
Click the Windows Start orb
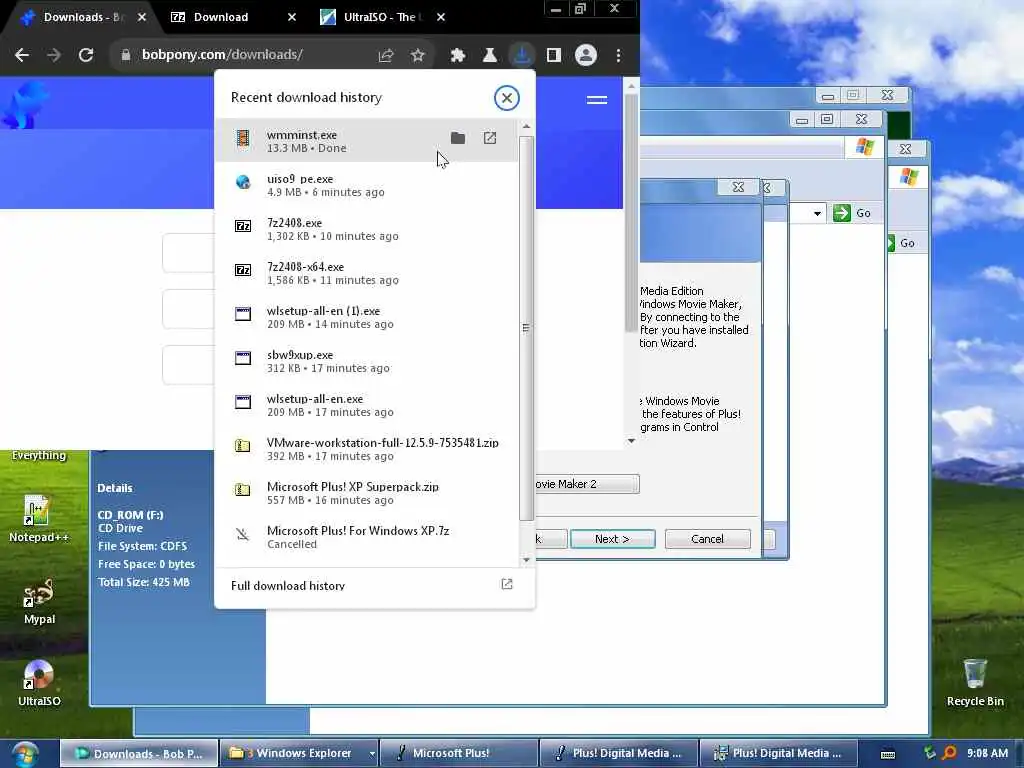25,754
